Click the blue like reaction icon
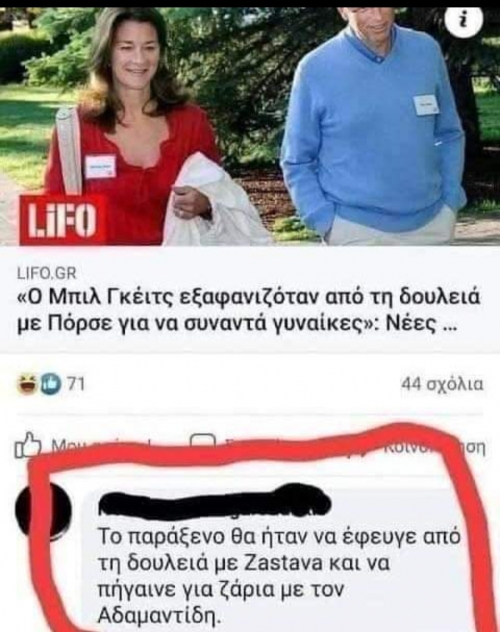Viewport: 500px width, 632px height. pyautogui.click(x=49, y=384)
